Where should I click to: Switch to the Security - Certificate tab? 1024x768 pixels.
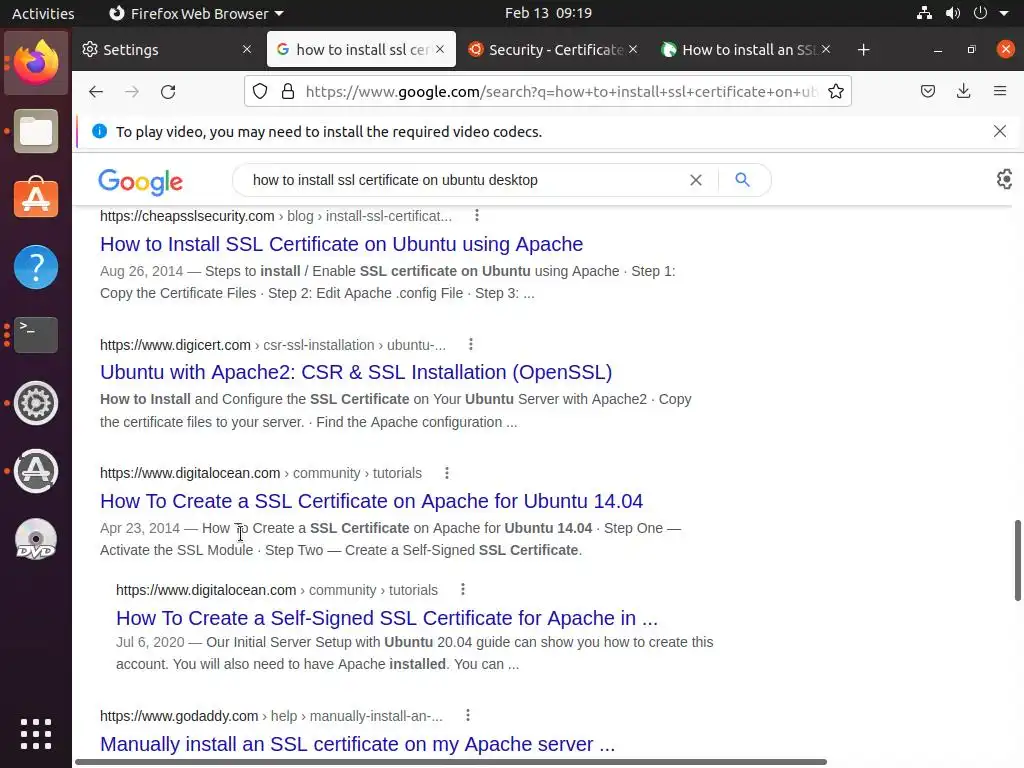coord(554,50)
